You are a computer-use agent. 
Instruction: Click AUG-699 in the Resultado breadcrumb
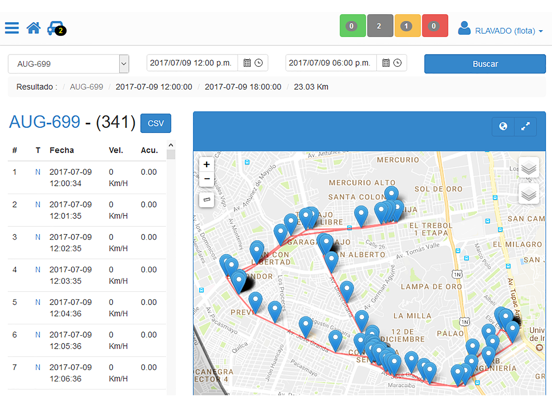click(86, 87)
